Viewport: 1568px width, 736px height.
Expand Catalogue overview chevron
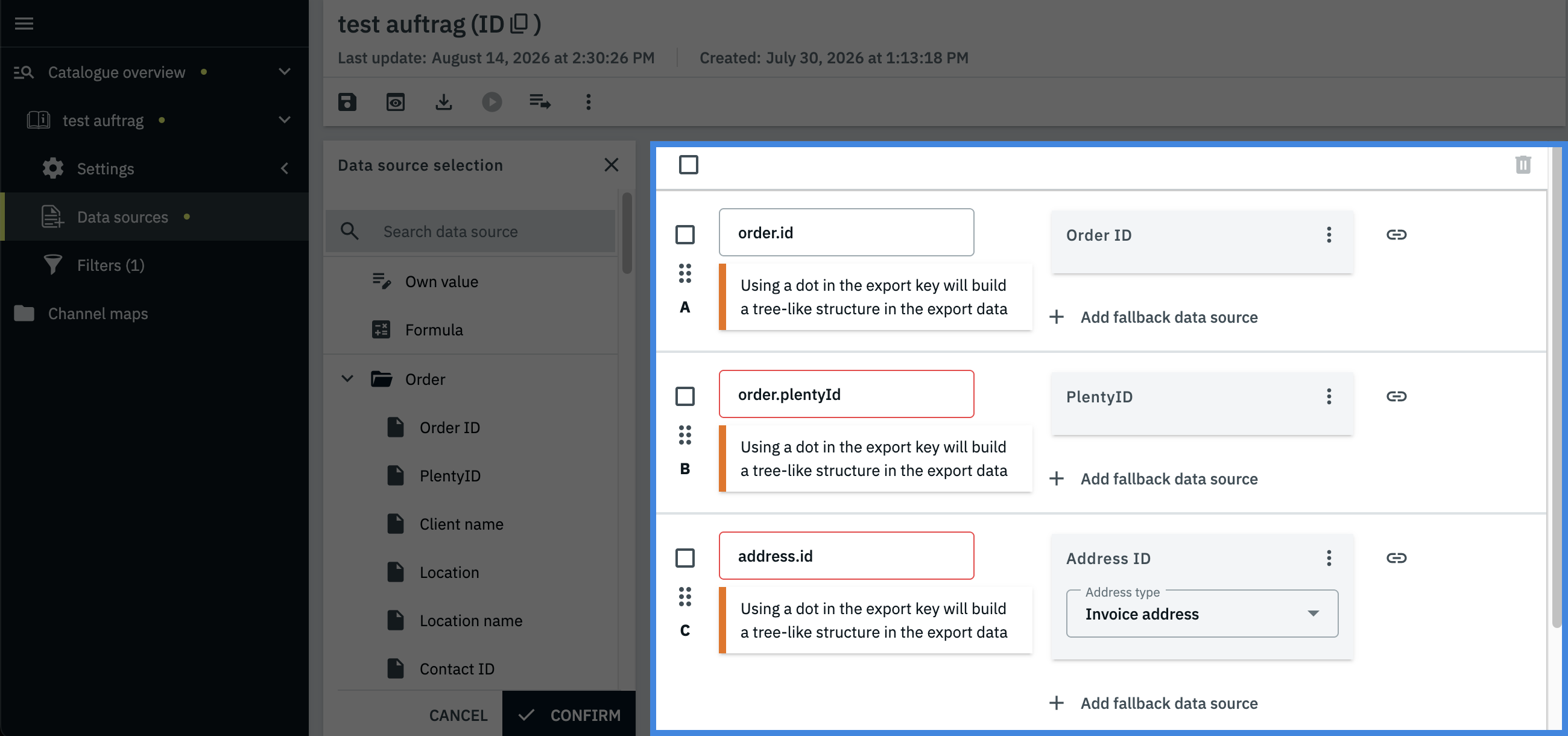point(284,72)
